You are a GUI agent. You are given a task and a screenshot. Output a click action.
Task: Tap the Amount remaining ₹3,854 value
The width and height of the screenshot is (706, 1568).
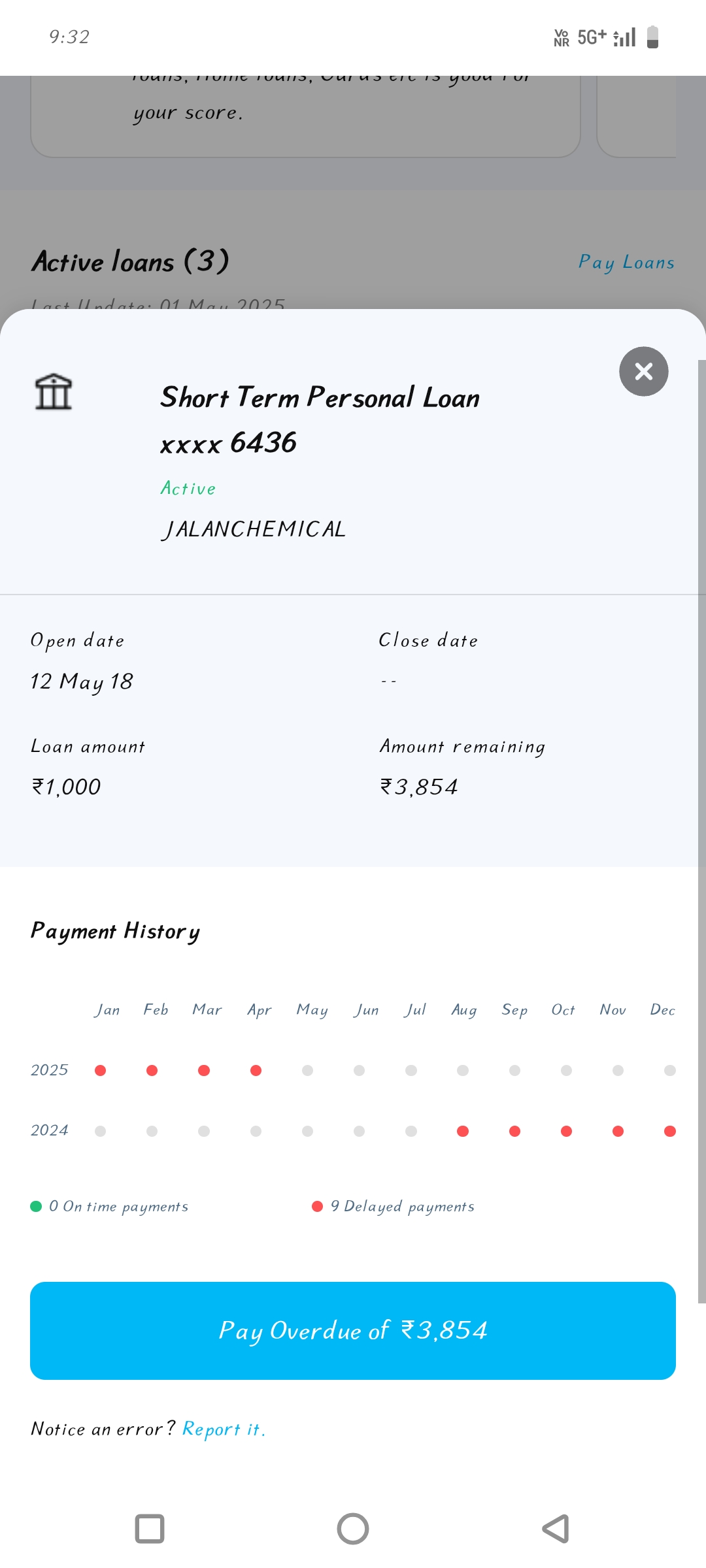[419, 787]
